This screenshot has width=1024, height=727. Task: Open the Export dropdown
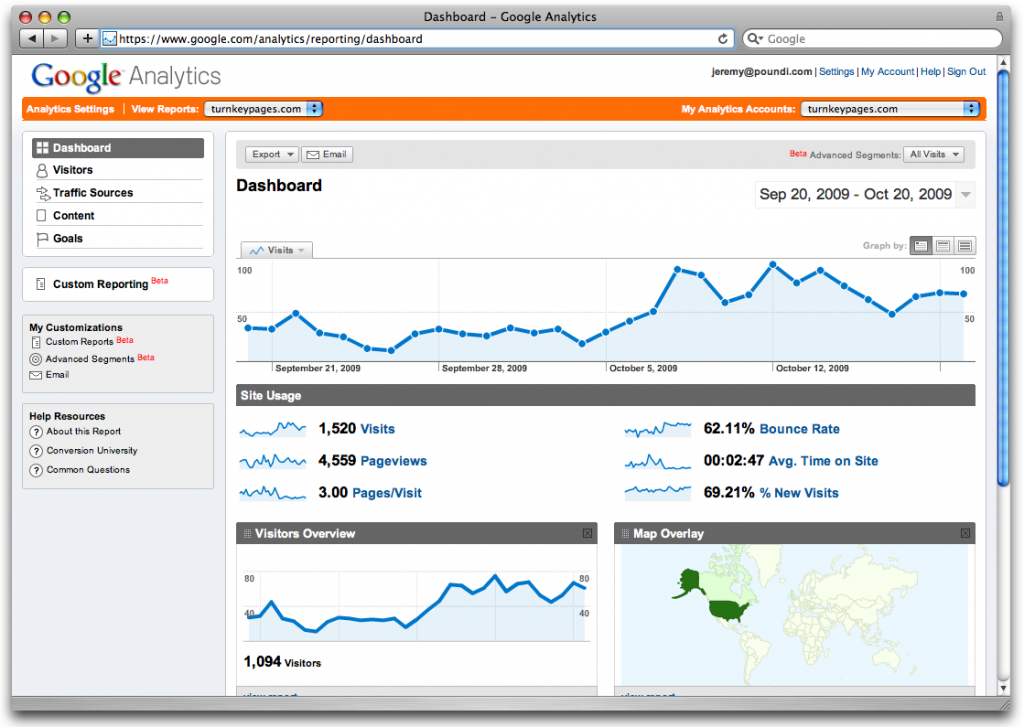[272, 154]
